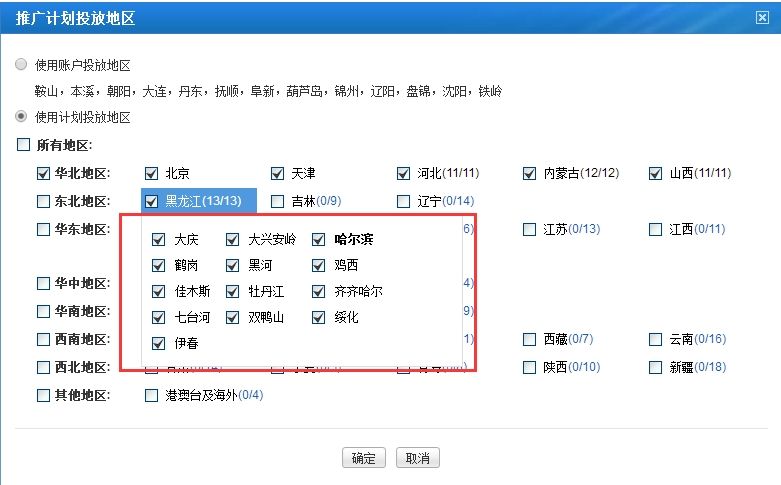Deselect 齐齐哈尔 city checkbox
This screenshot has width=781, height=485.
(x=319, y=292)
